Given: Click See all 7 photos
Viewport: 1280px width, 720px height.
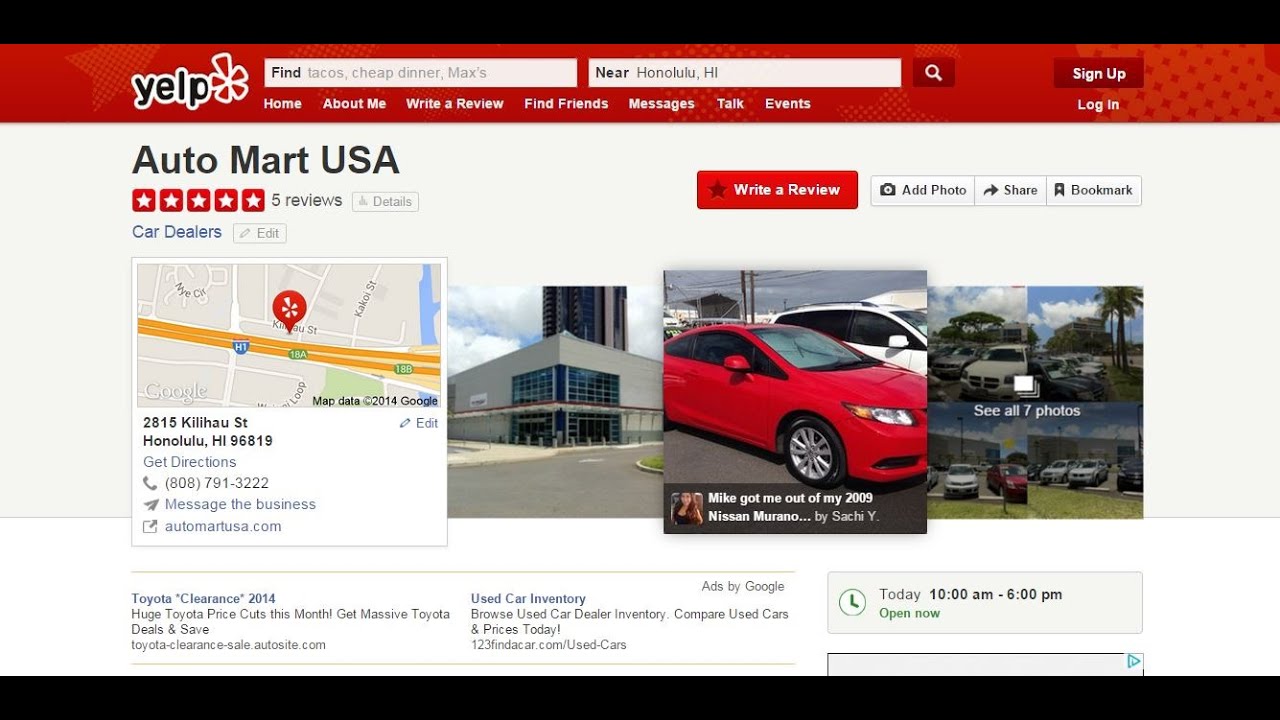Looking at the screenshot, I should pyautogui.click(x=1027, y=411).
